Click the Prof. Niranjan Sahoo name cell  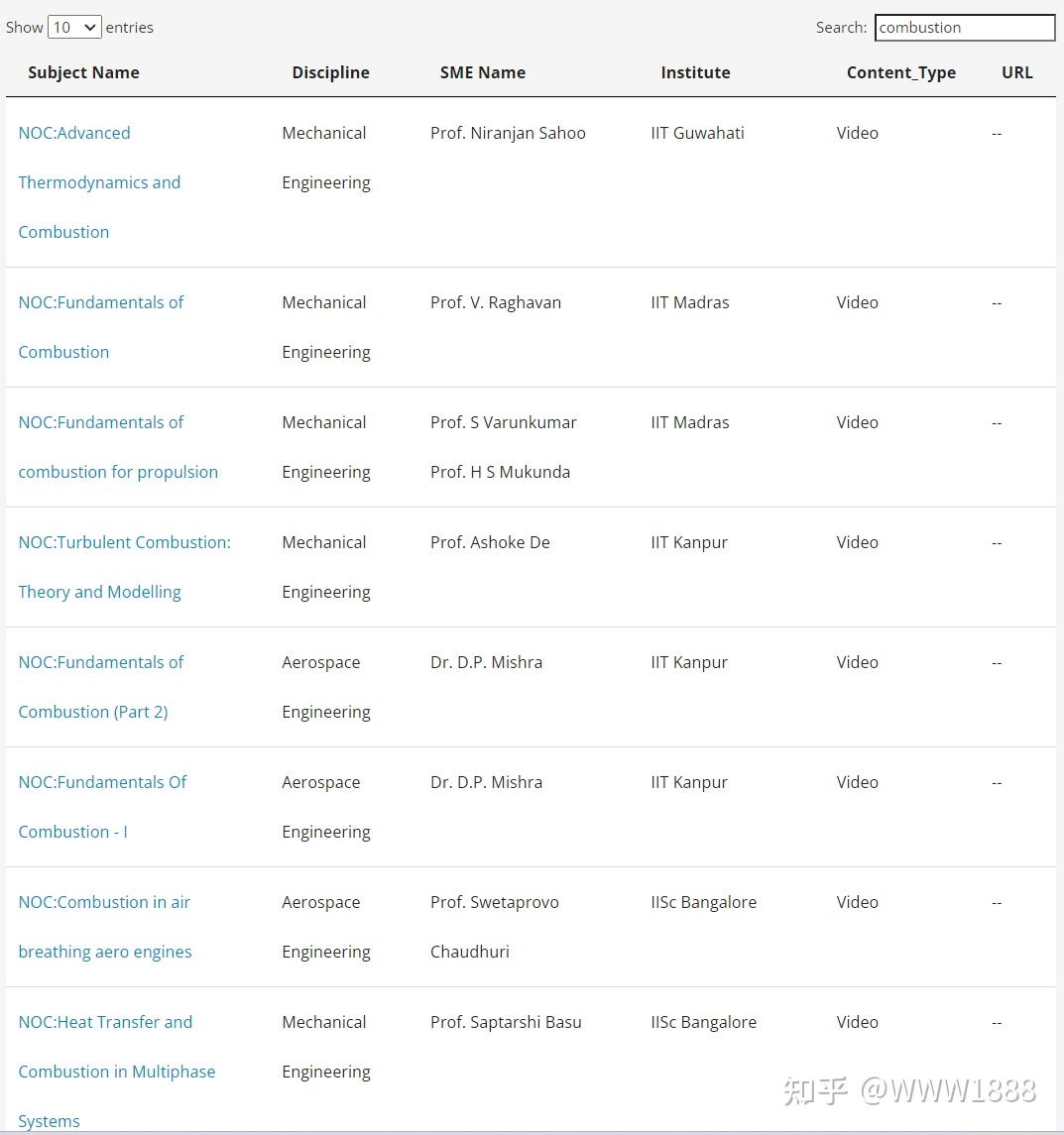tap(508, 133)
